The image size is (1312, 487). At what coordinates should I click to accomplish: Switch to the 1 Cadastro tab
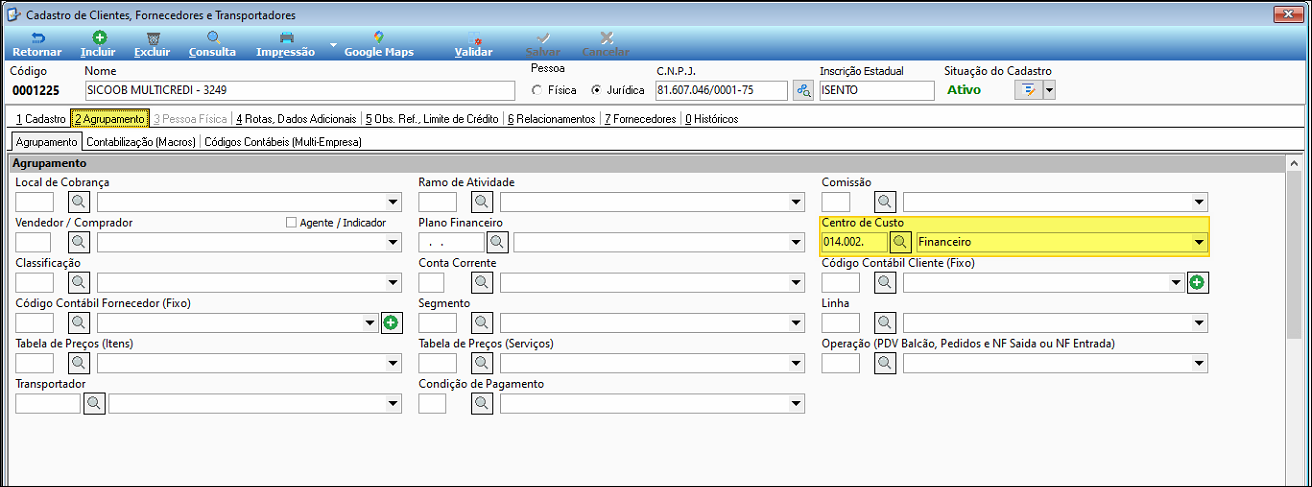pyautogui.click(x=40, y=118)
